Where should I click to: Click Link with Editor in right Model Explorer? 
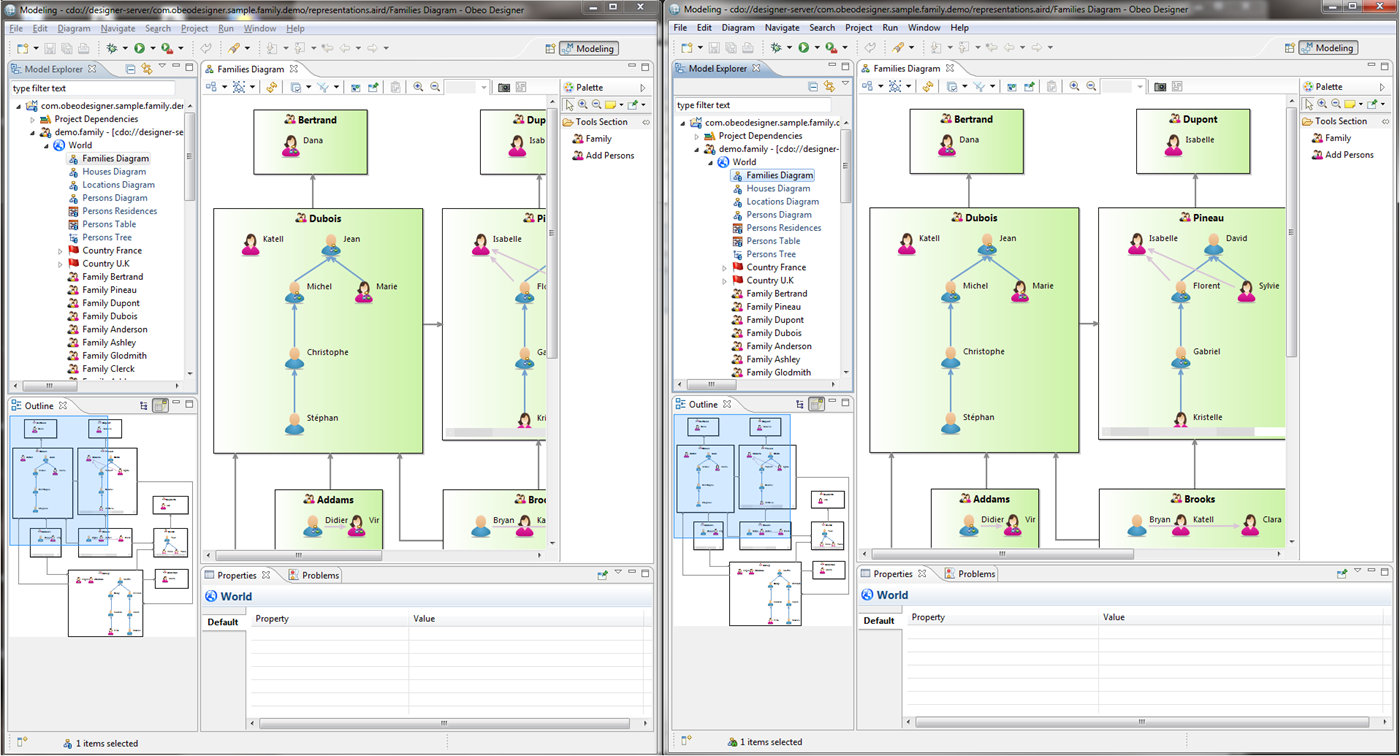click(x=829, y=87)
